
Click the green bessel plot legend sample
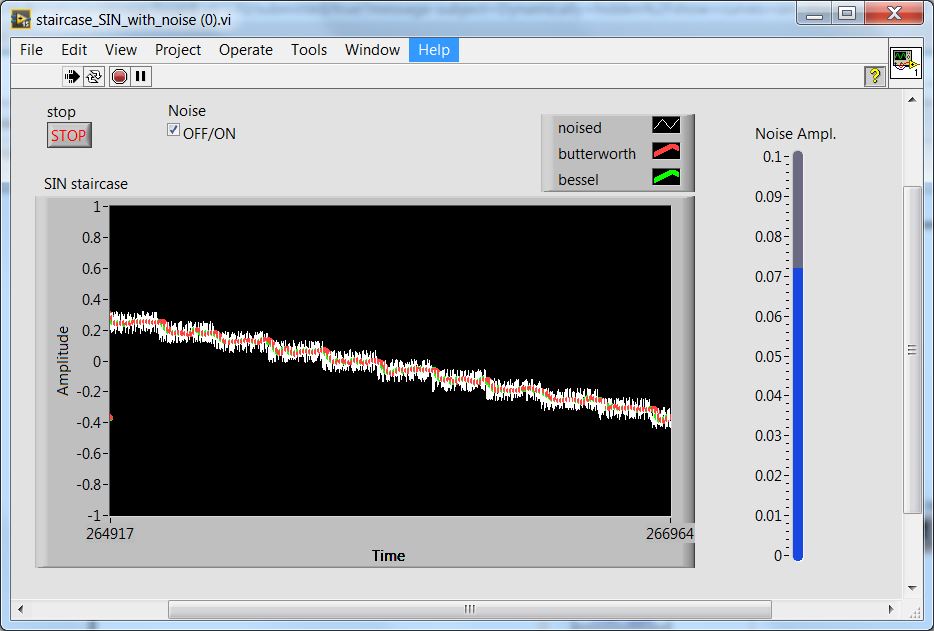[x=666, y=177]
